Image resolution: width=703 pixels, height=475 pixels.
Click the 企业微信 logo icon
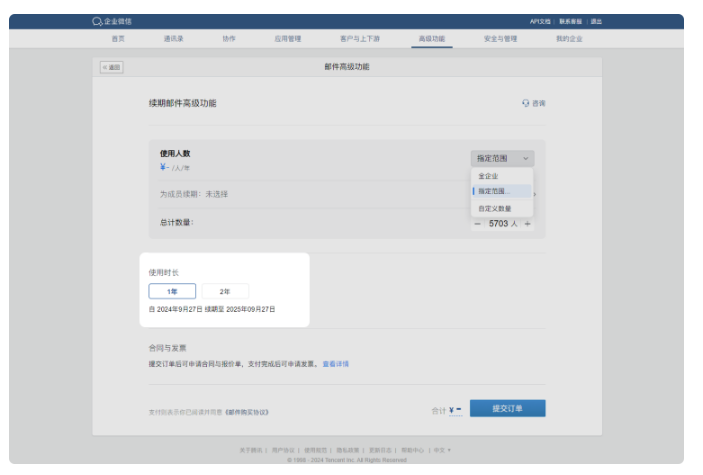click(x=97, y=21)
